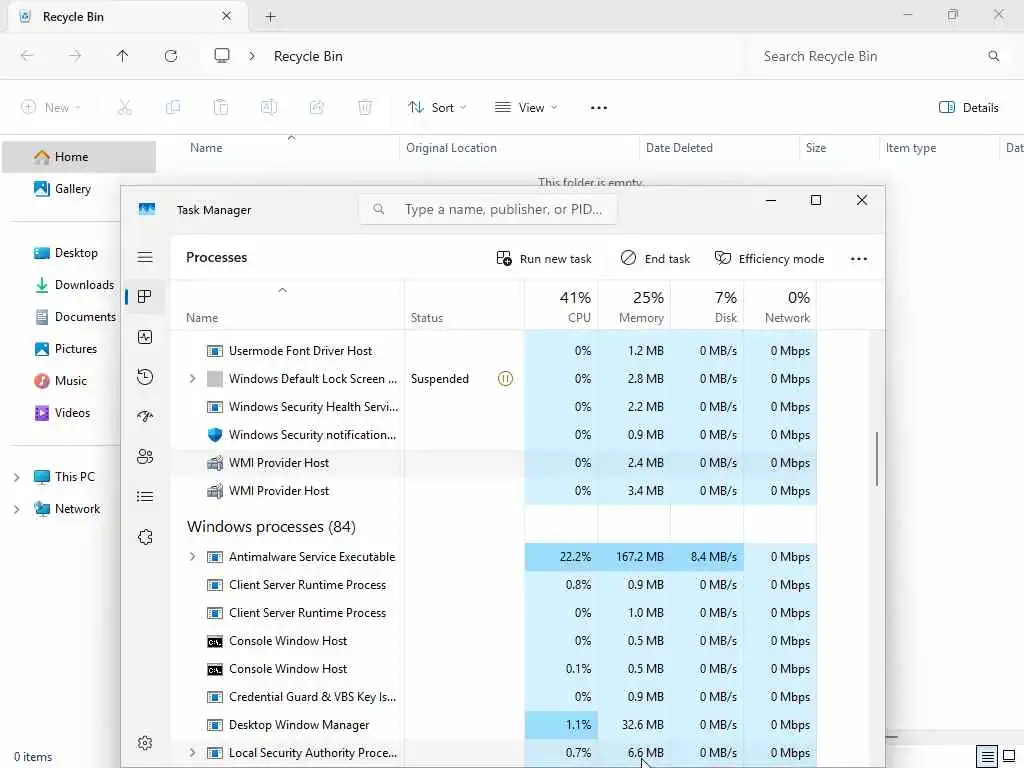Open the New dropdown in Explorer
The image size is (1024, 768).
(51, 108)
